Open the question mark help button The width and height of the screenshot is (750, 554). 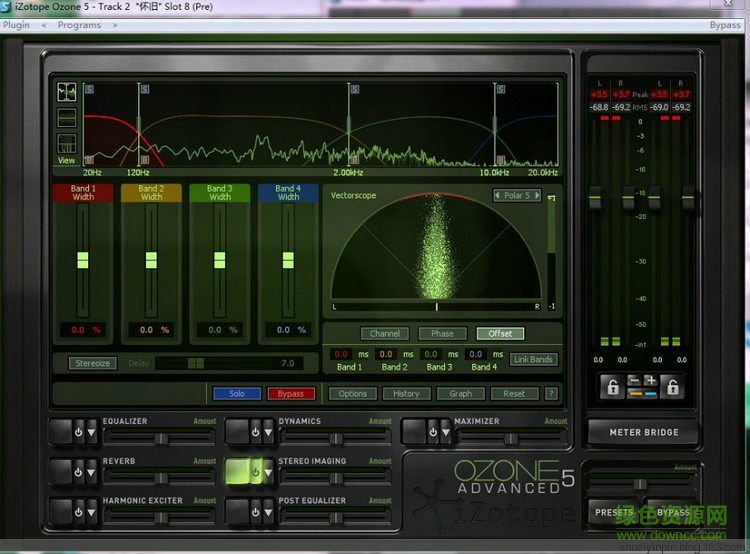550,393
